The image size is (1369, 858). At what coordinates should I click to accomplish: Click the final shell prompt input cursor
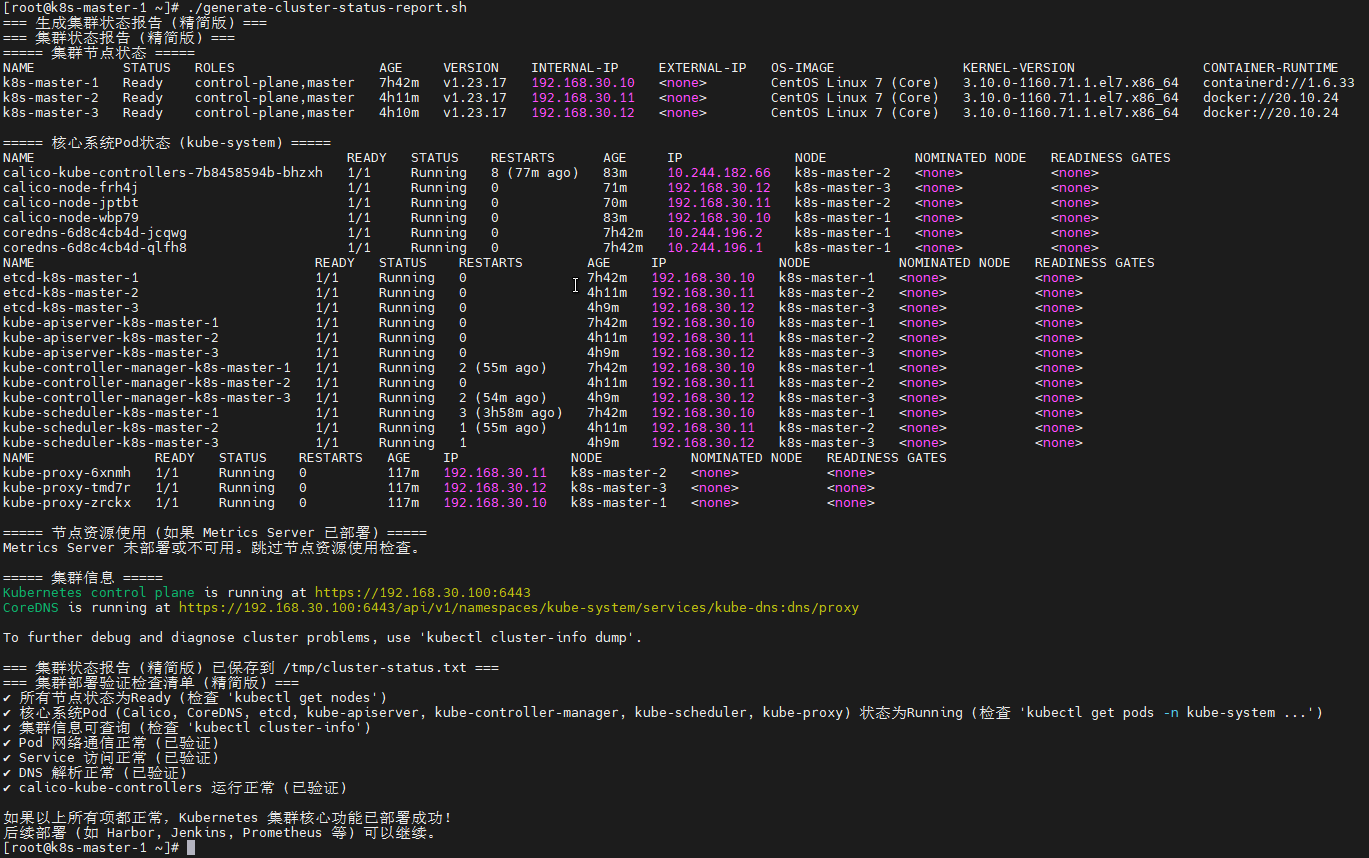[191, 848]
